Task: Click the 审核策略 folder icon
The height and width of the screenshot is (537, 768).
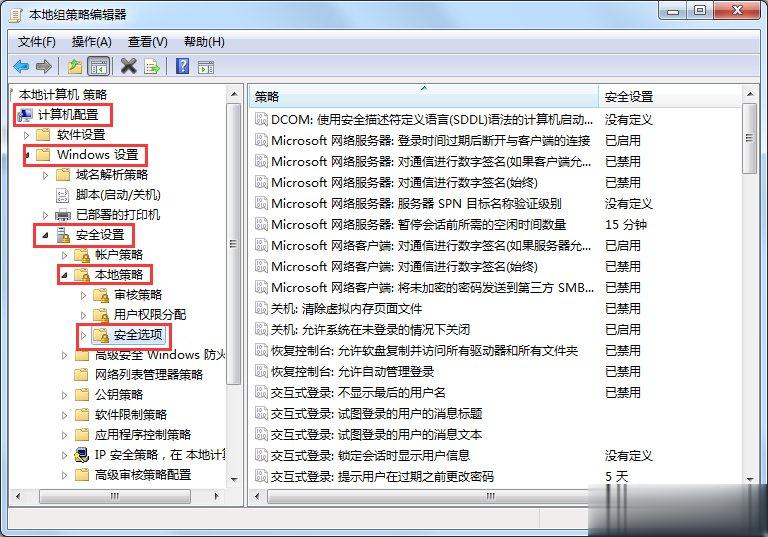Action: click(x=101, y=295)
